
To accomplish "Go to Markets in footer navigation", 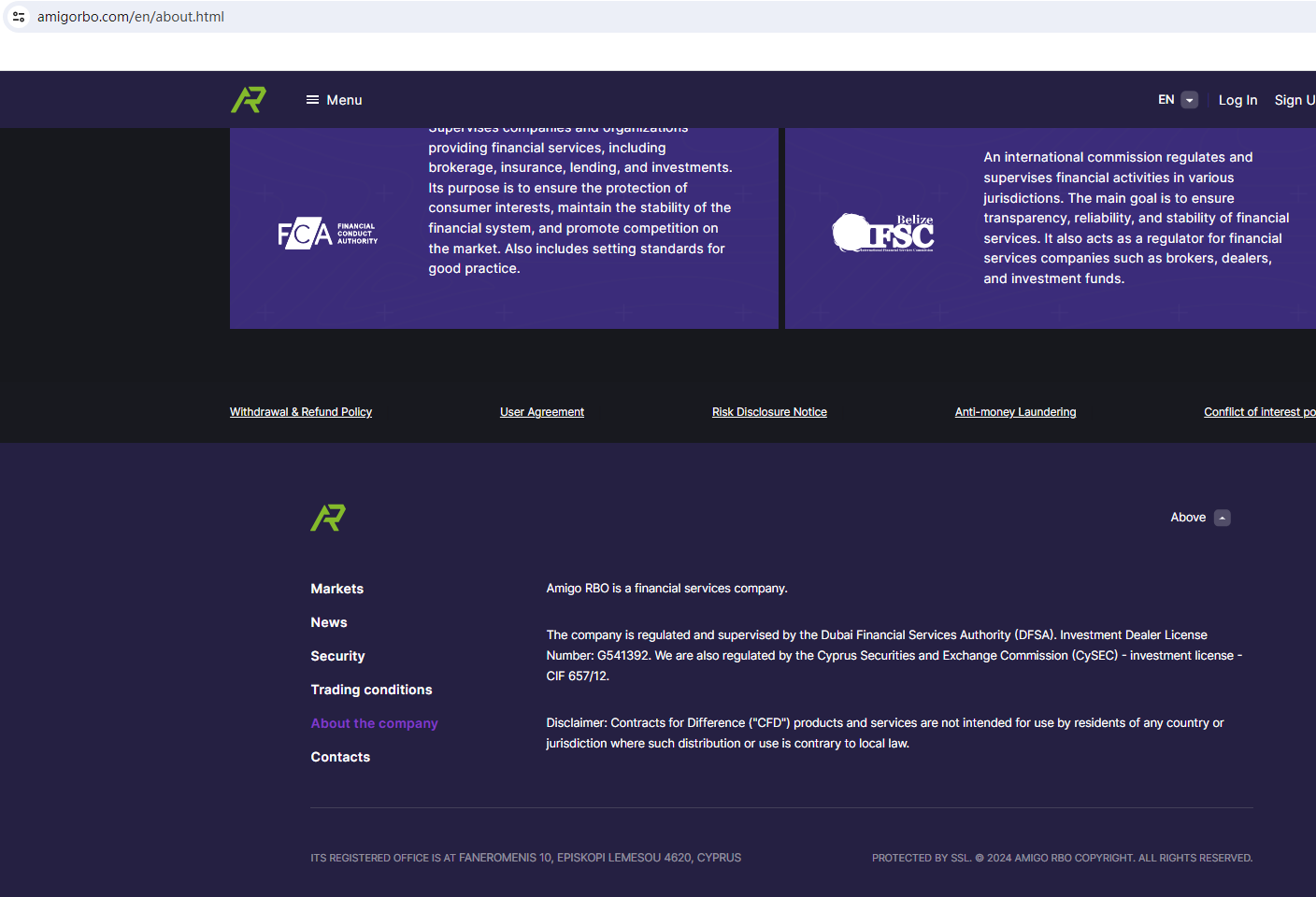I will click(337, 589).
